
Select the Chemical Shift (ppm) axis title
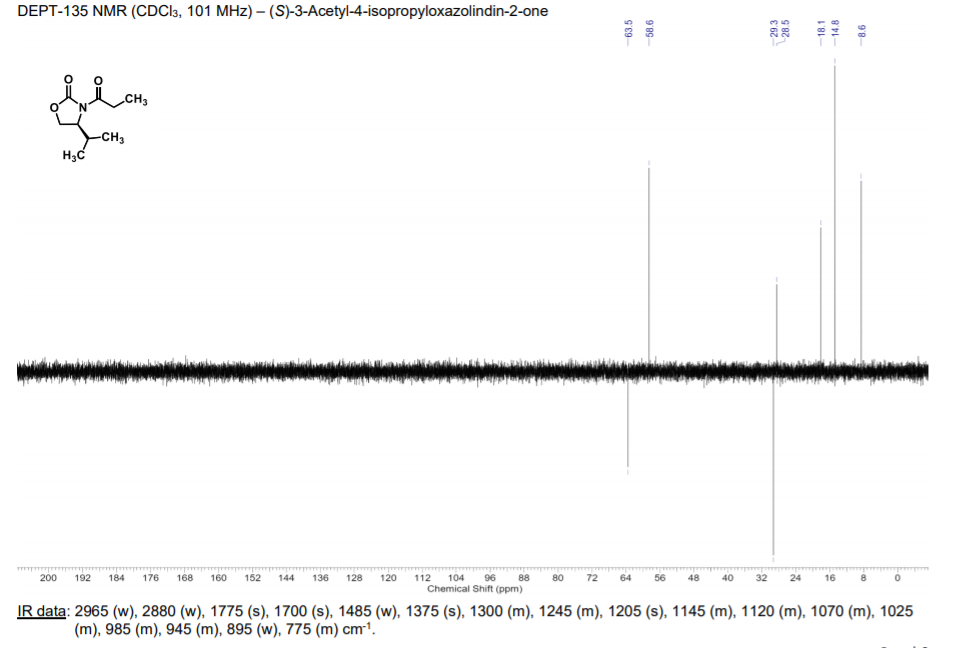[x=474, y=588]
